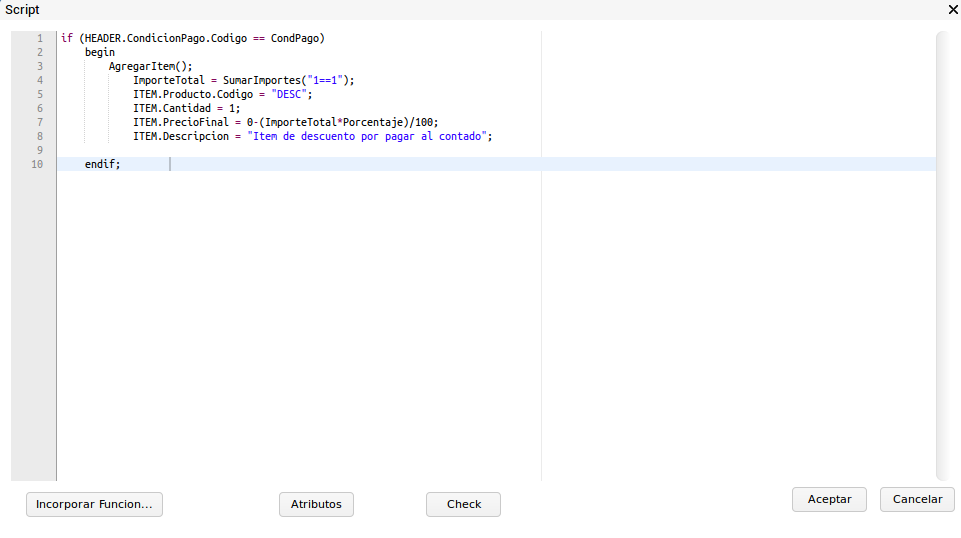
Task: Click on the AgregarItem() call
Action: 150,66
